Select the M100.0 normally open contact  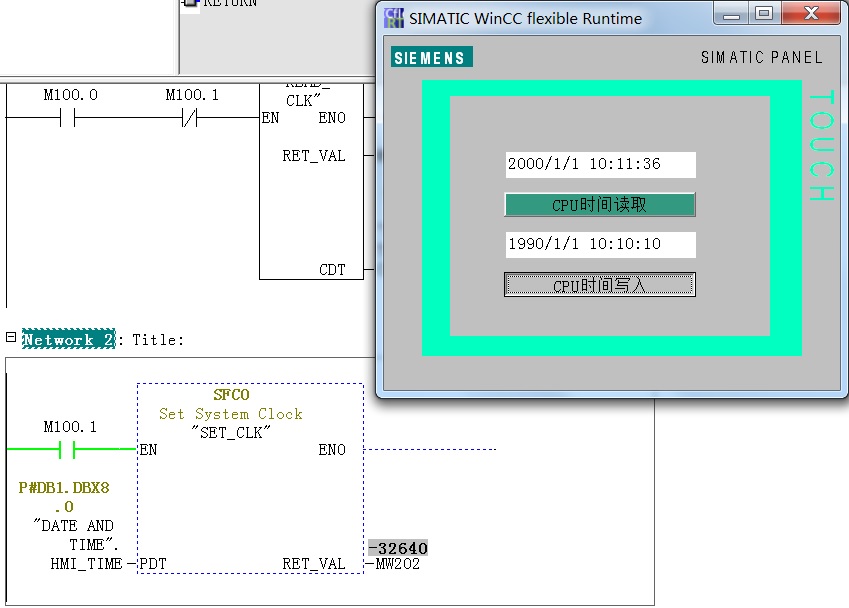pyautogui.click(x=68, y=117)
